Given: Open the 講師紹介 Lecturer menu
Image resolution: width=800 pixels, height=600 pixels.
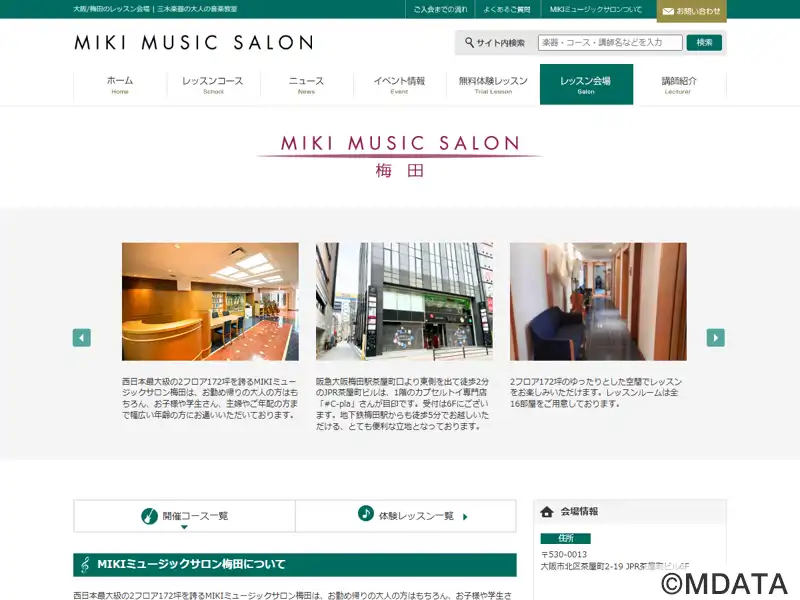Looking at the screenshot, I should click(680, 84).
